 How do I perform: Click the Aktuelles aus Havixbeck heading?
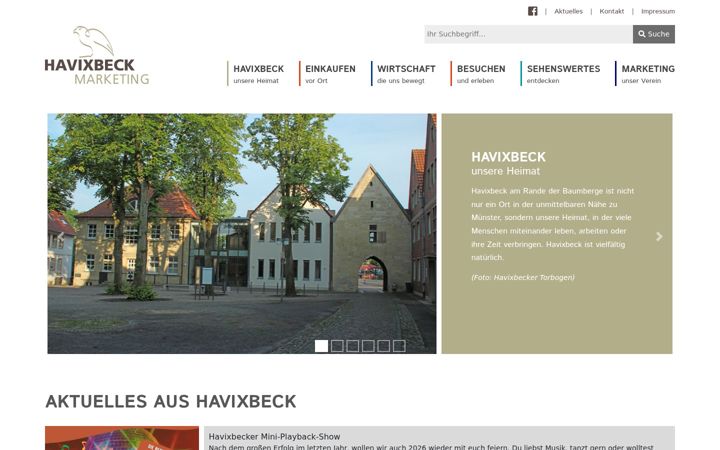tap(171, 401)
